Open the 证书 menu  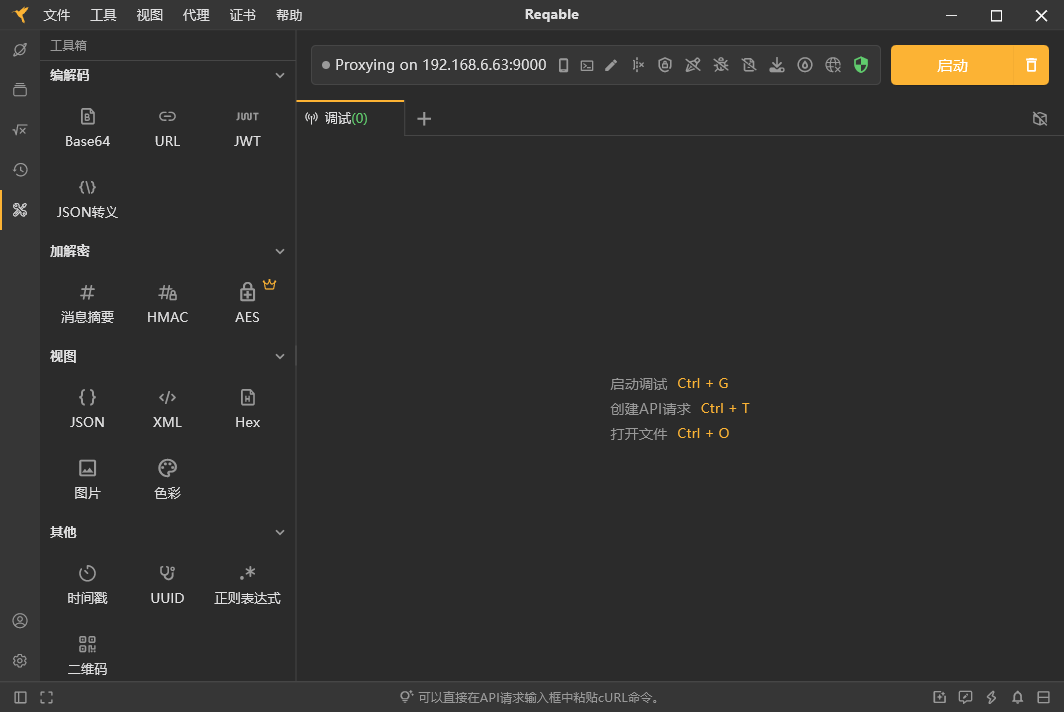242,15
